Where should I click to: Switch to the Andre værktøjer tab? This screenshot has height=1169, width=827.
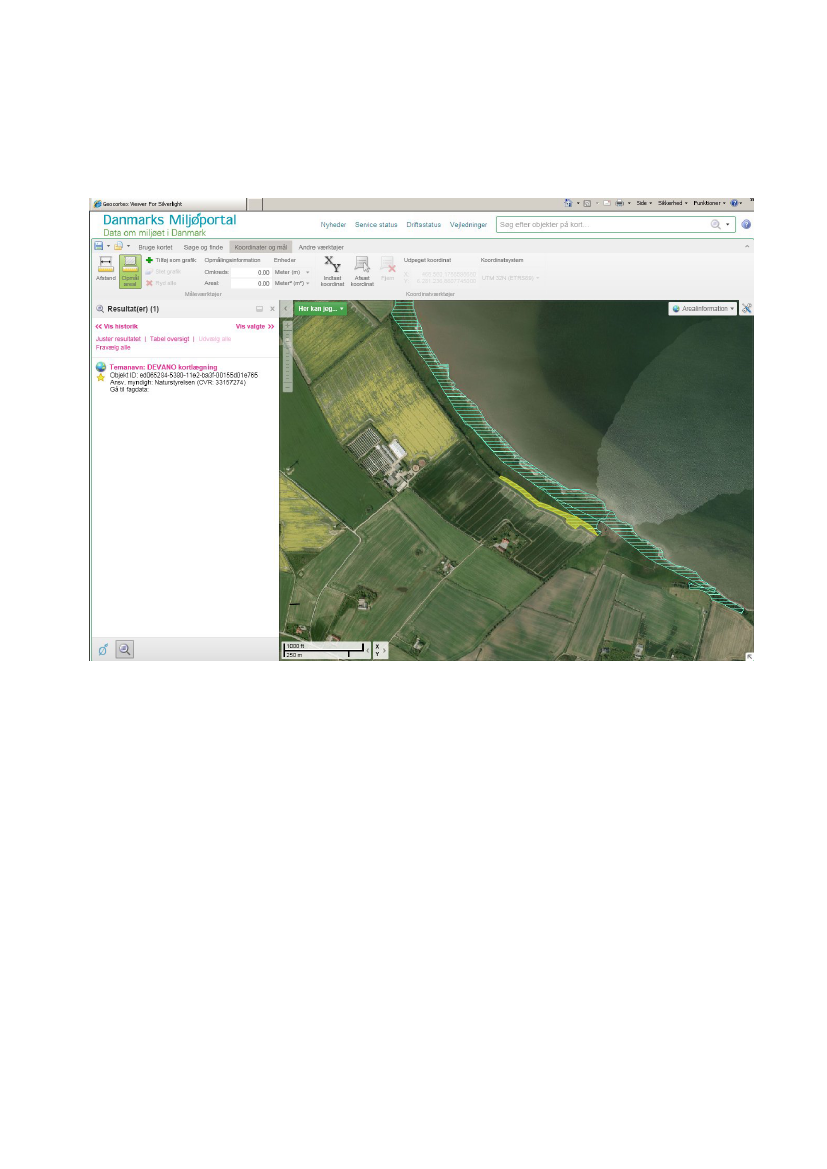pos(321,247)
